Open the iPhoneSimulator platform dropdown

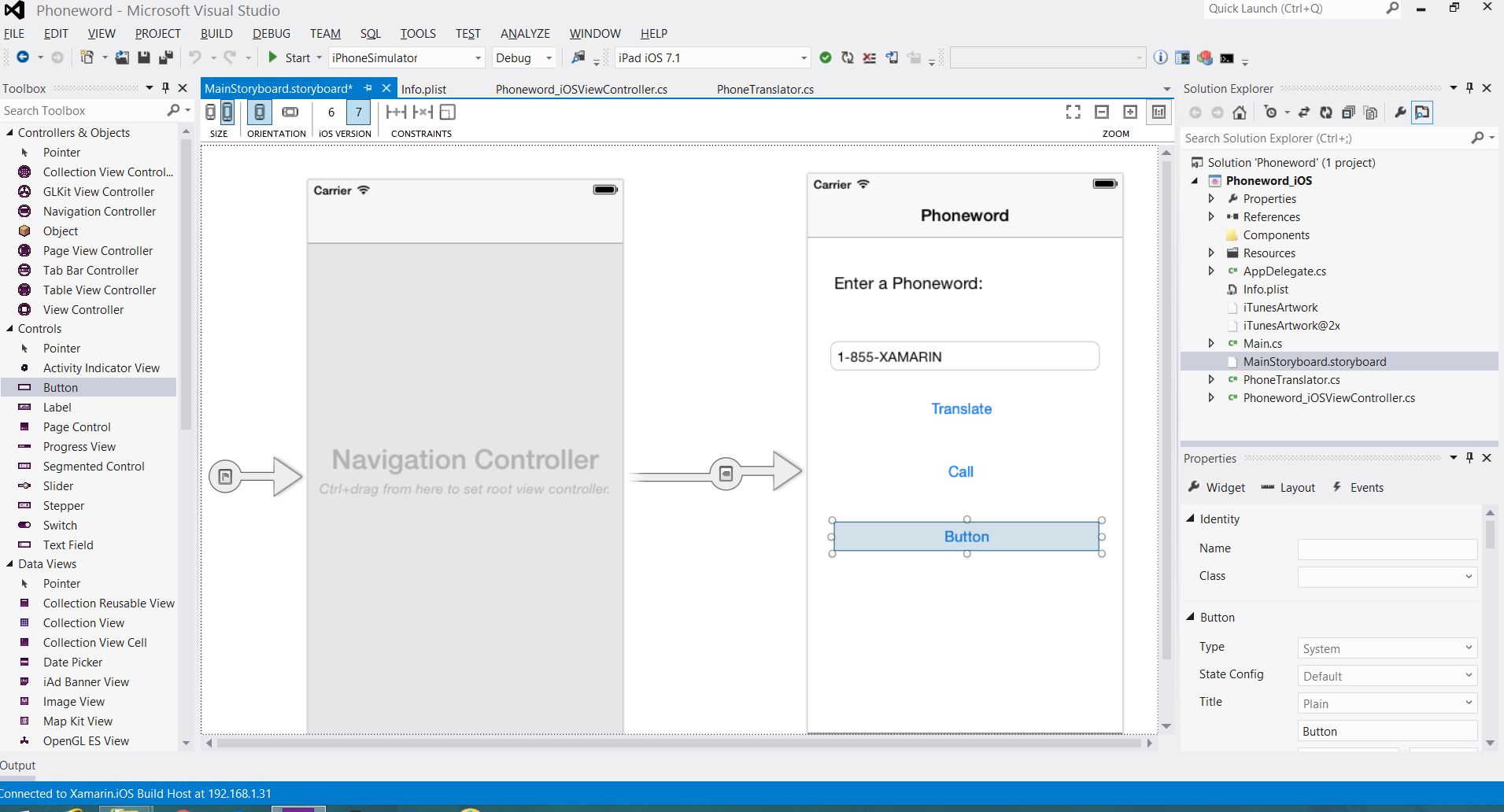[478, 58]
